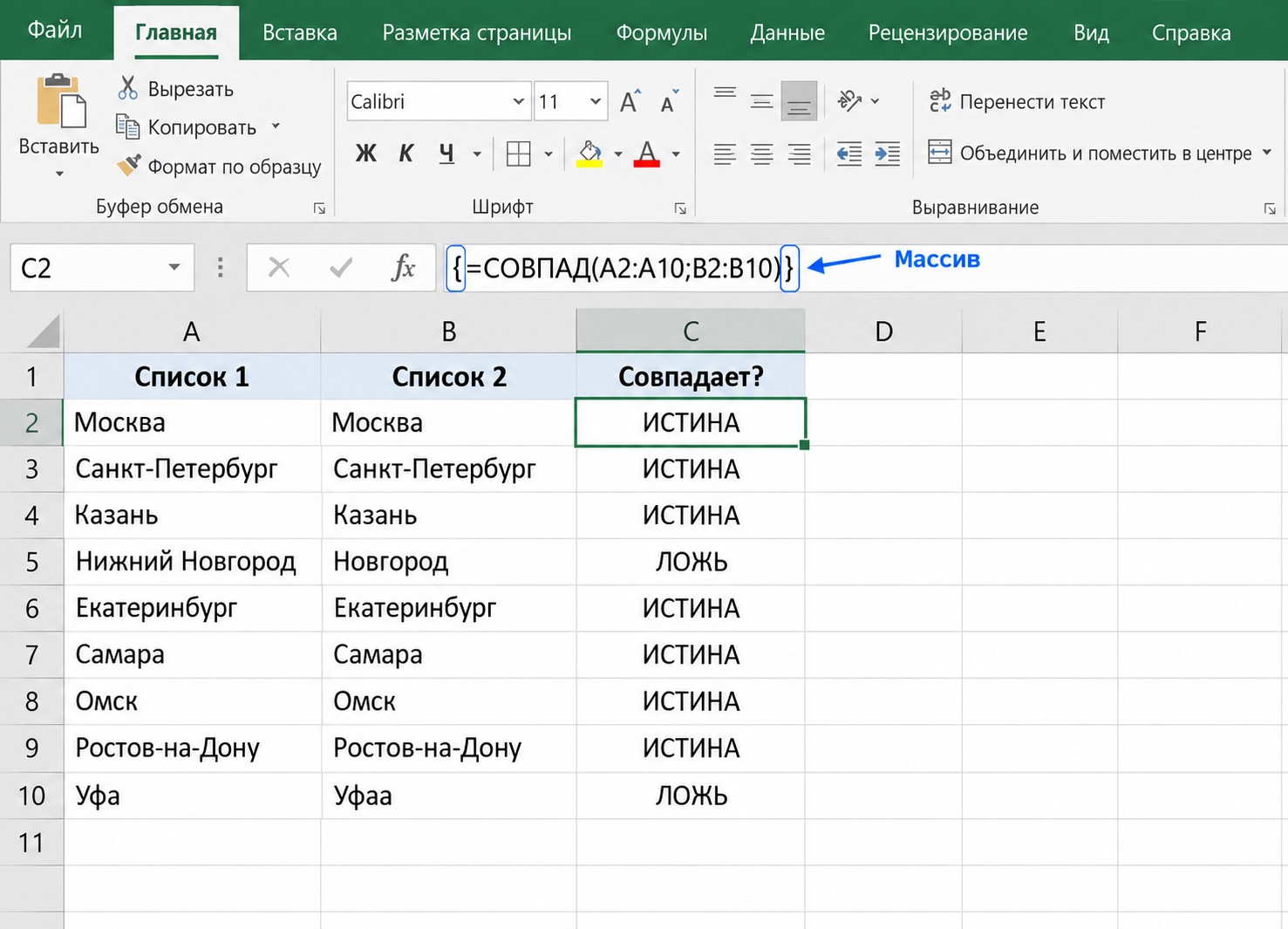Open the Calibri font name dropdown

(518, 102)
